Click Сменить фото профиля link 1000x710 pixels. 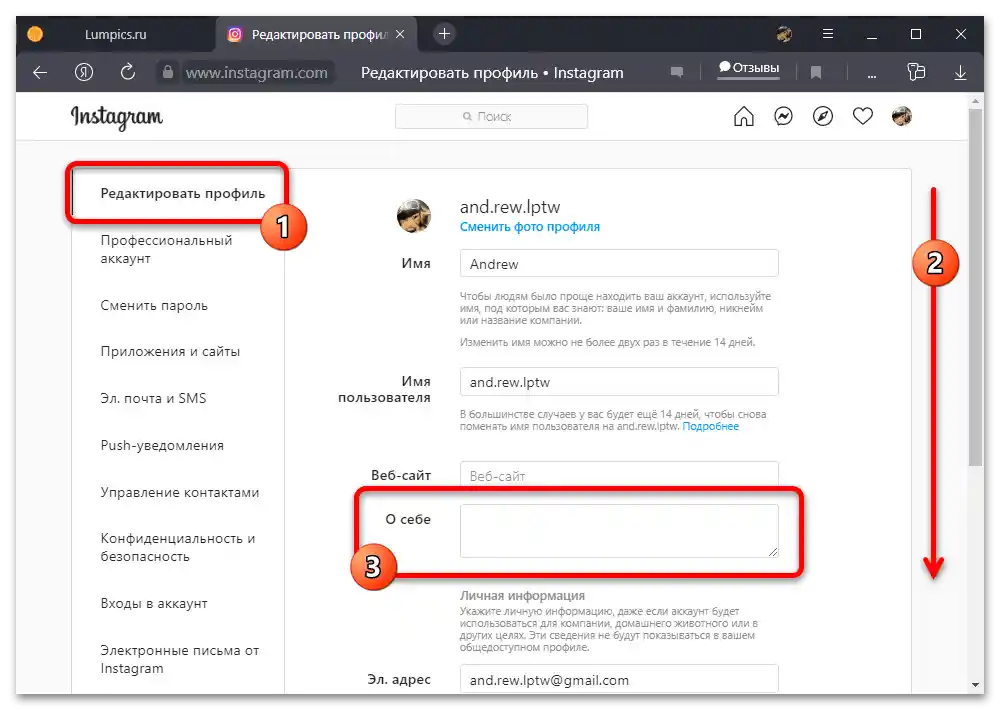529,226
